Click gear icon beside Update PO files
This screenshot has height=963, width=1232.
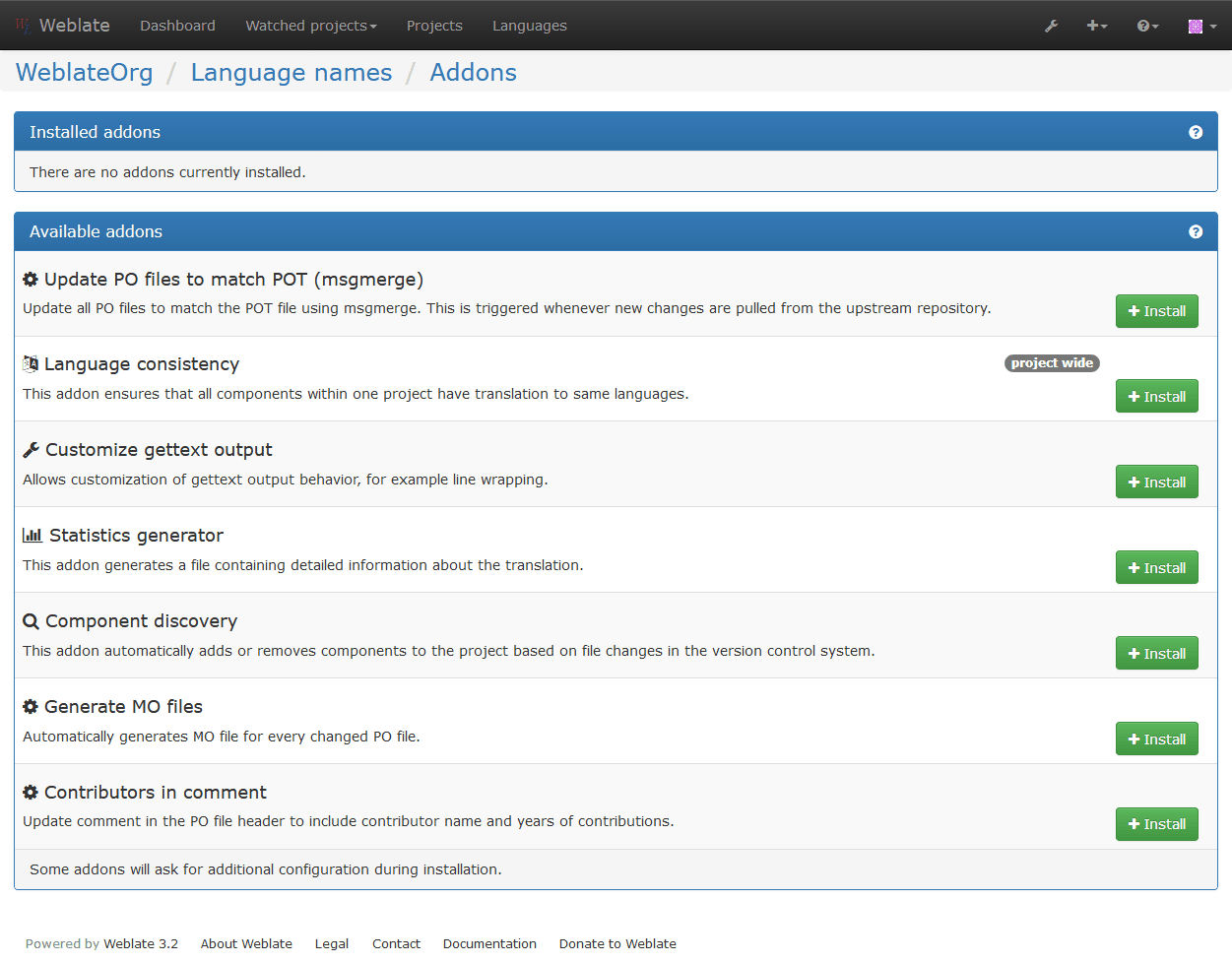click(x=31, y=280)
